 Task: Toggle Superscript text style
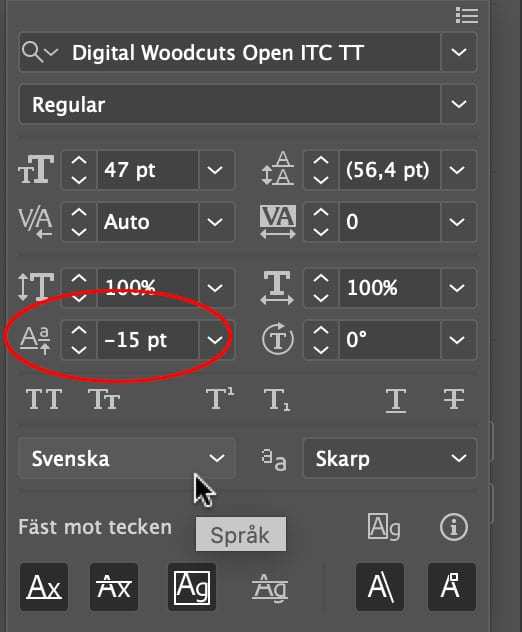click(x=220, y=399)
